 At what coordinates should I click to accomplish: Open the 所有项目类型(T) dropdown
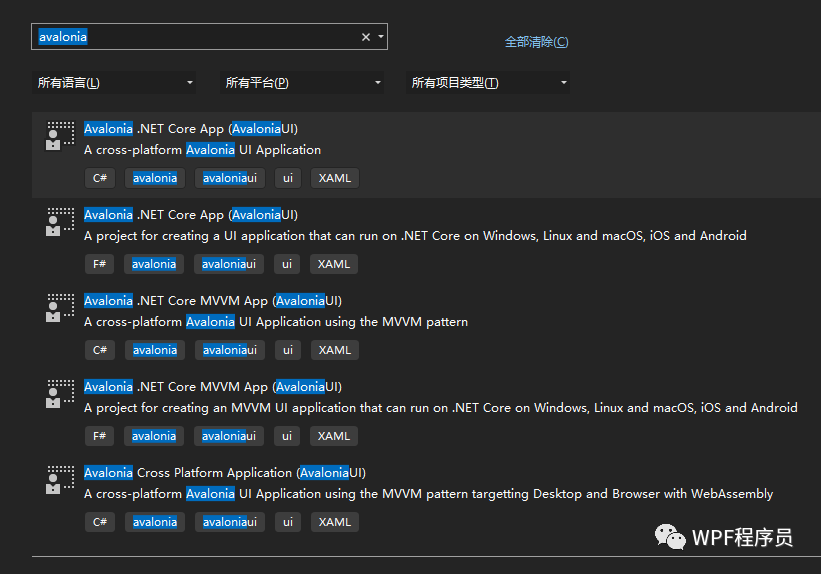click(x=488, y=83)
